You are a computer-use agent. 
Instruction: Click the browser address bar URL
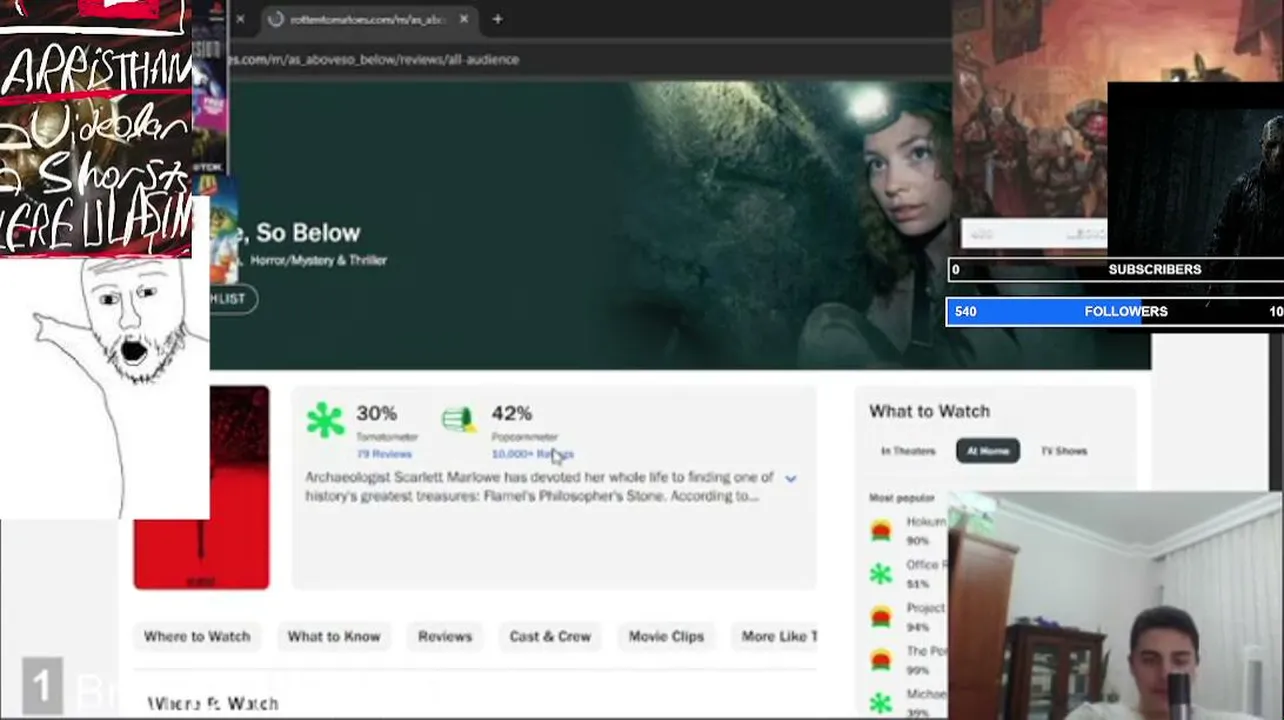pos(373,59)
